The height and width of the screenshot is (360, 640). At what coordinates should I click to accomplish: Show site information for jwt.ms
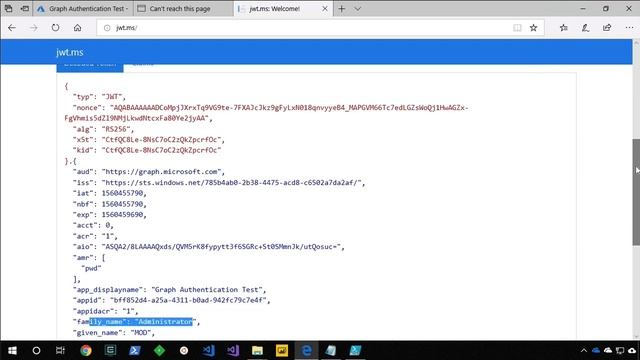(x=107, y=28)
